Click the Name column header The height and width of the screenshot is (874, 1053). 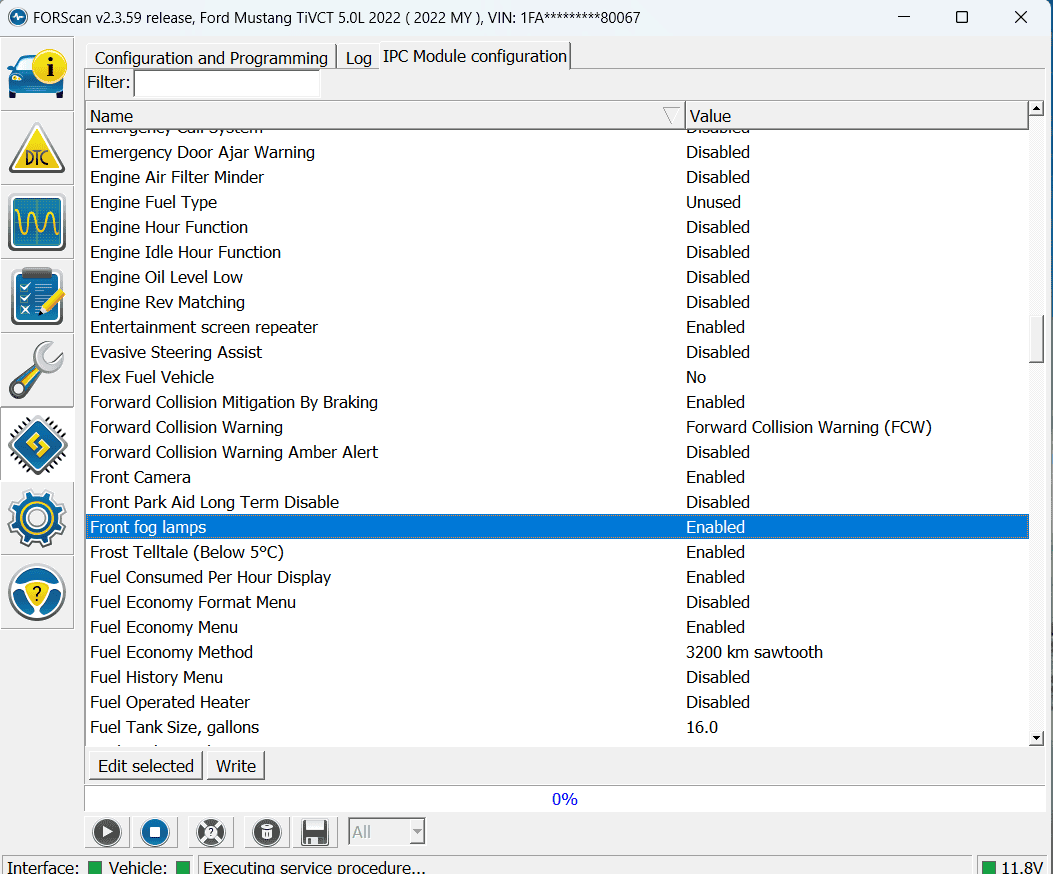[x=385, y=116]
